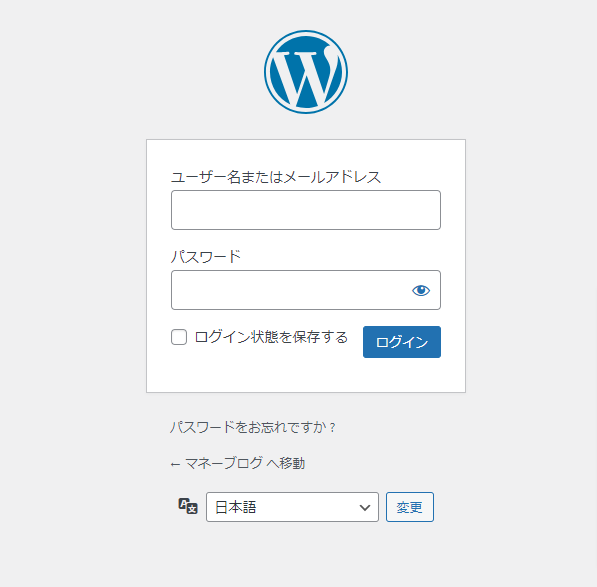The height and width of the screenshot is (587, 597).
Task: Click the ログイン状態を保存する label text
Action: 271,337
